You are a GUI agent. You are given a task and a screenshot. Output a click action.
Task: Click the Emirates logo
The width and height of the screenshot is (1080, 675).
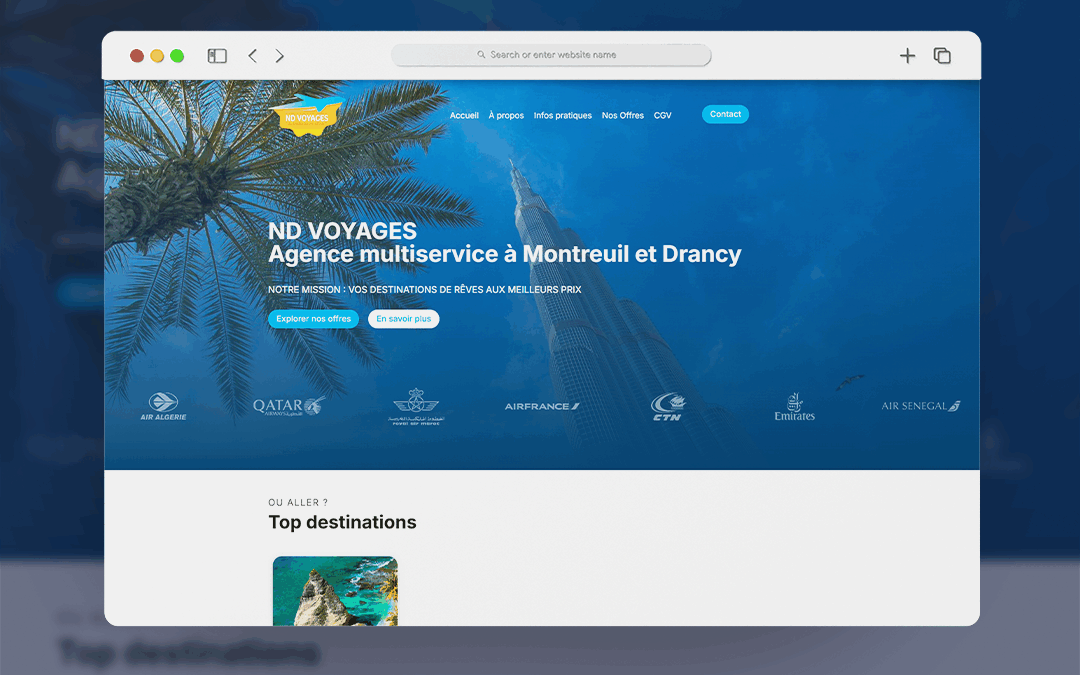click(794, 406)
